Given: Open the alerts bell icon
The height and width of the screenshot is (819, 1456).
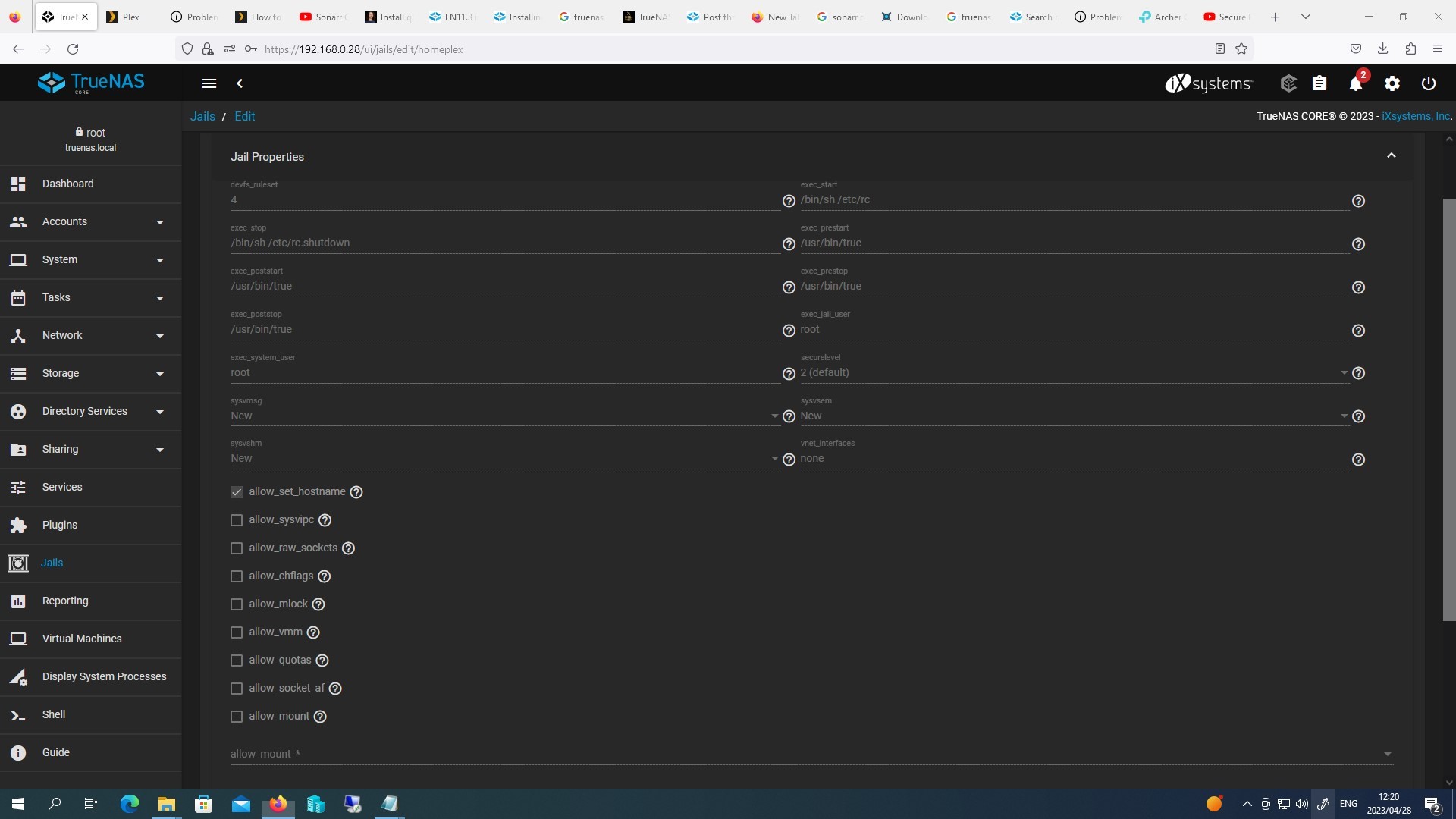Looking at the screenshot, I should pyautogui.click(x=1356, y=83).
